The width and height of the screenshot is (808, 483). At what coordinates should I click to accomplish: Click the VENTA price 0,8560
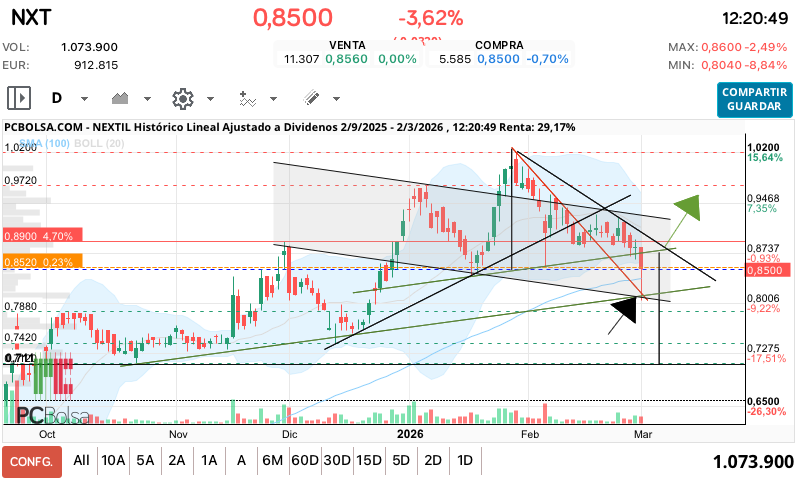pos(346,59)
